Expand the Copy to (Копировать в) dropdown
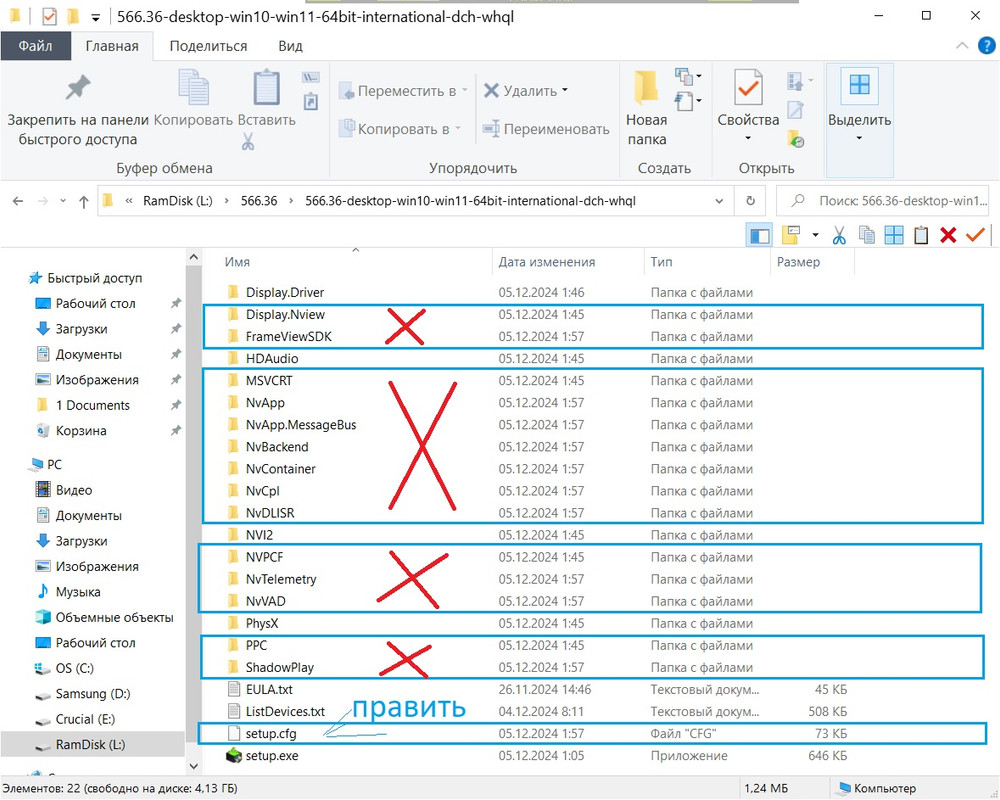1000x800 pixels. pyautogui.click(x=458, y=129)
